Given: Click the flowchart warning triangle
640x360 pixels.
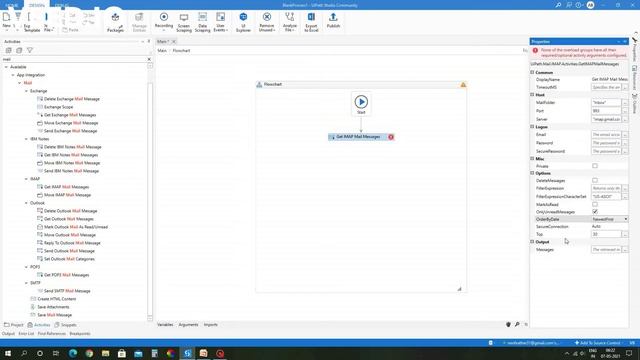Looking at the screenshot, I should click(x=463, y=84).
